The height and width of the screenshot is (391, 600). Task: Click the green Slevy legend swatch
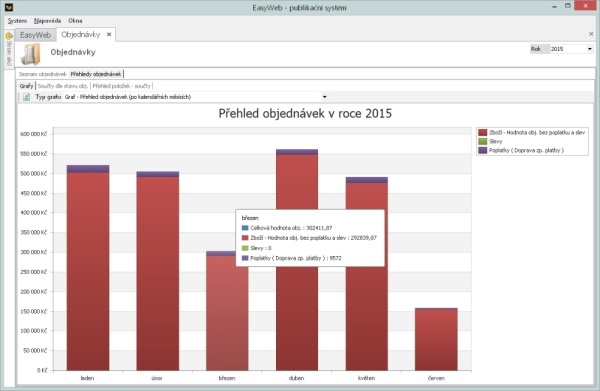pyautogui.click(x=483, y=141)
